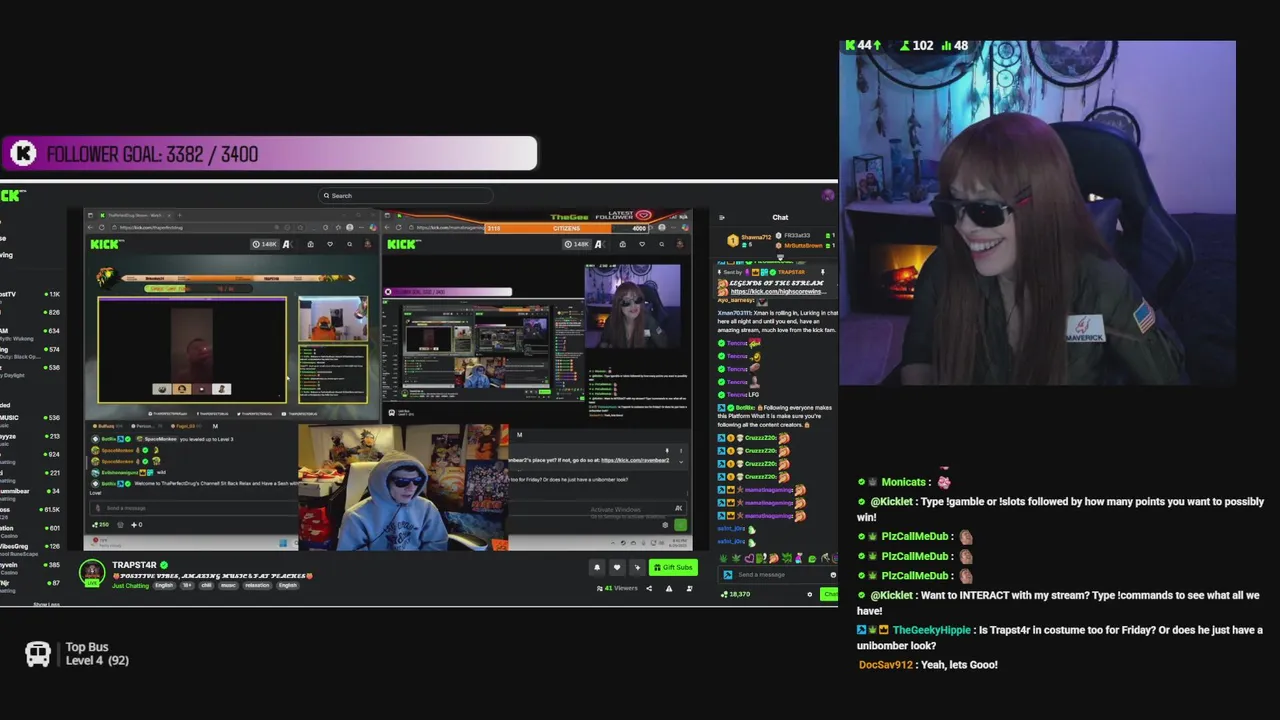Click the MrButteBrown leaderboard entry
The image size is (1280, 720).
(x=803, y=245)
